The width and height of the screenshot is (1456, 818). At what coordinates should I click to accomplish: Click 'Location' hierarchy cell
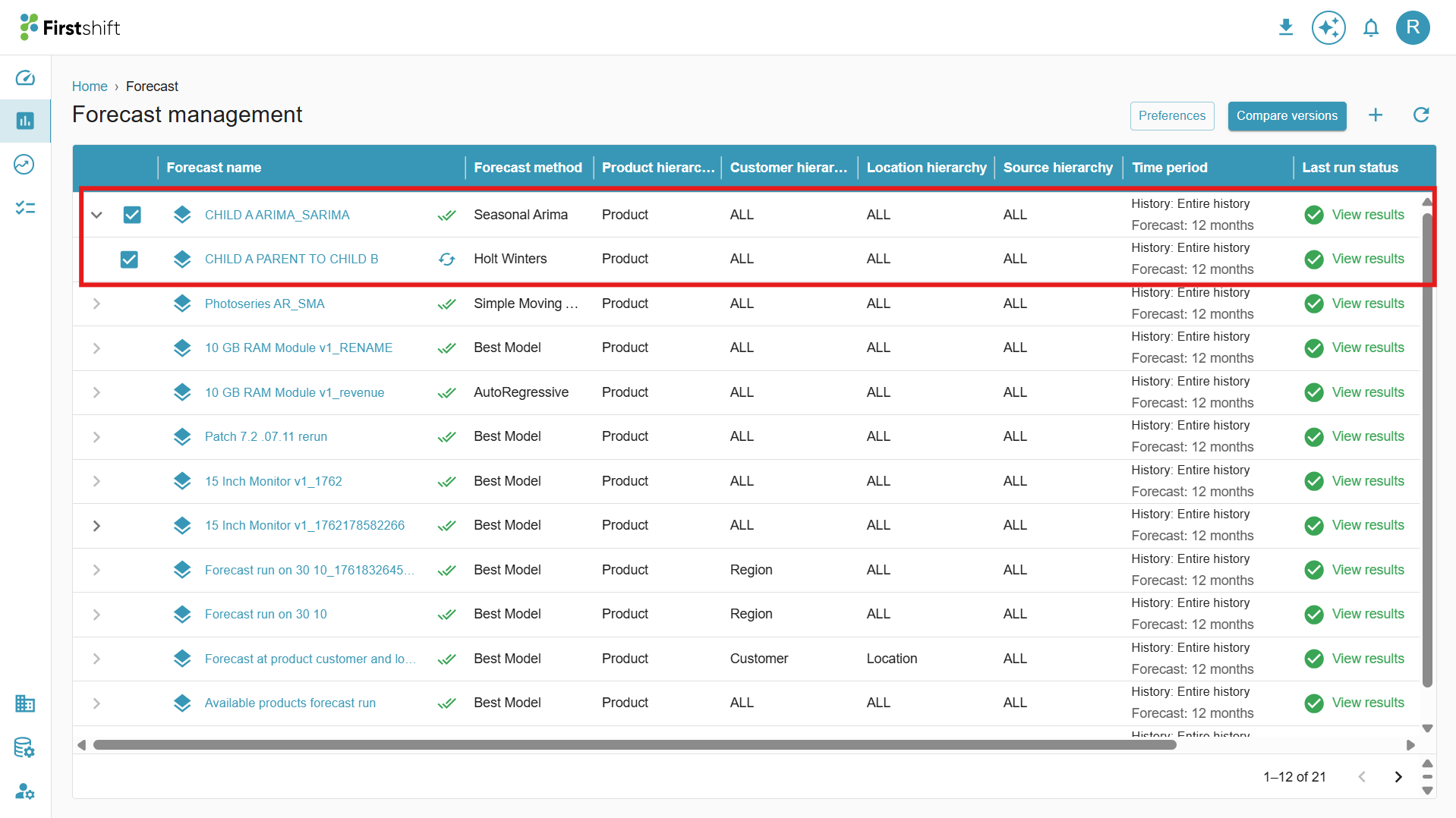[x=892, y=659]
